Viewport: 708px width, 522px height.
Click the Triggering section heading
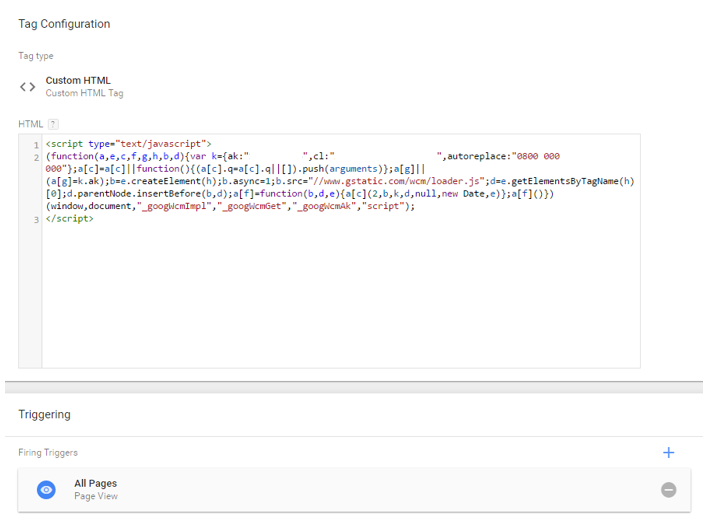44,415
